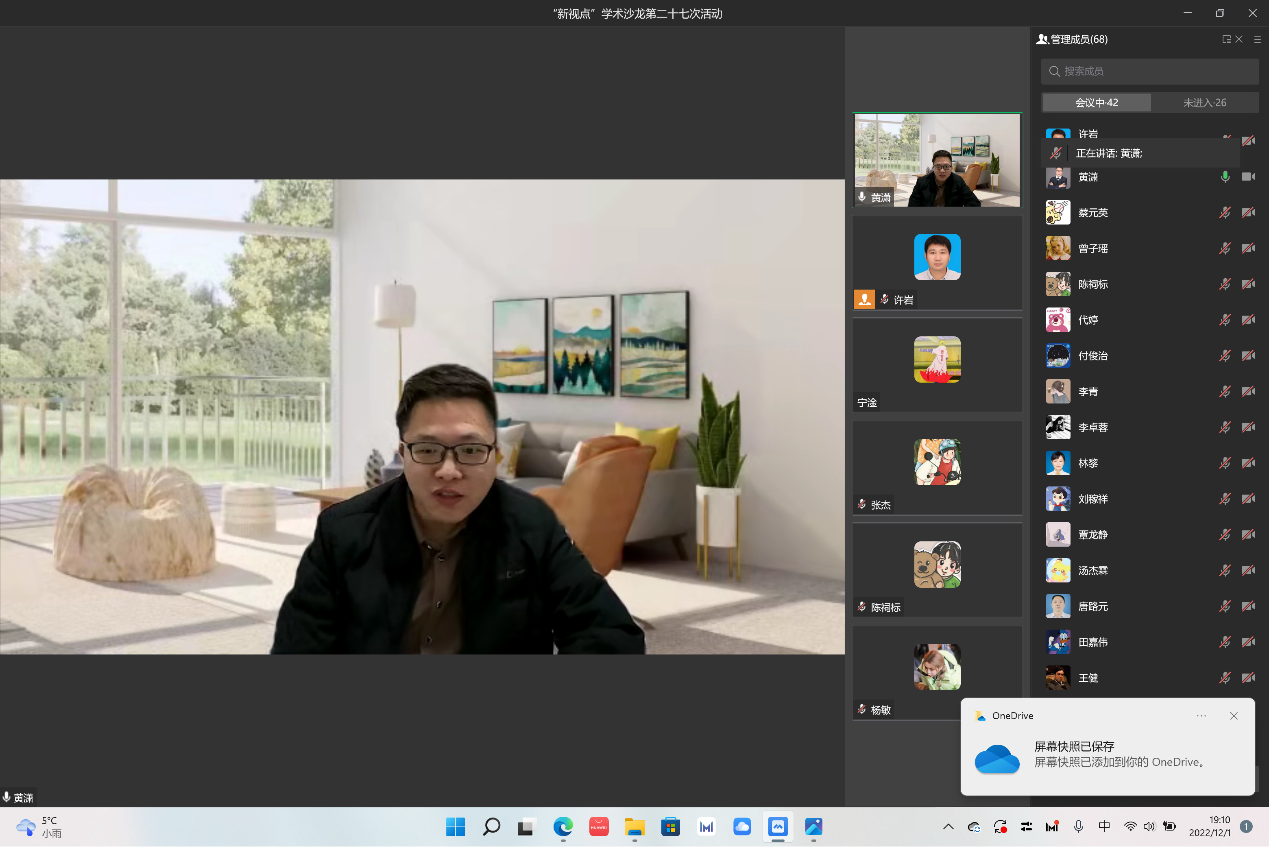Click the search members input field
This screenshot has width=1274, height=849.
click(1150, 71)
